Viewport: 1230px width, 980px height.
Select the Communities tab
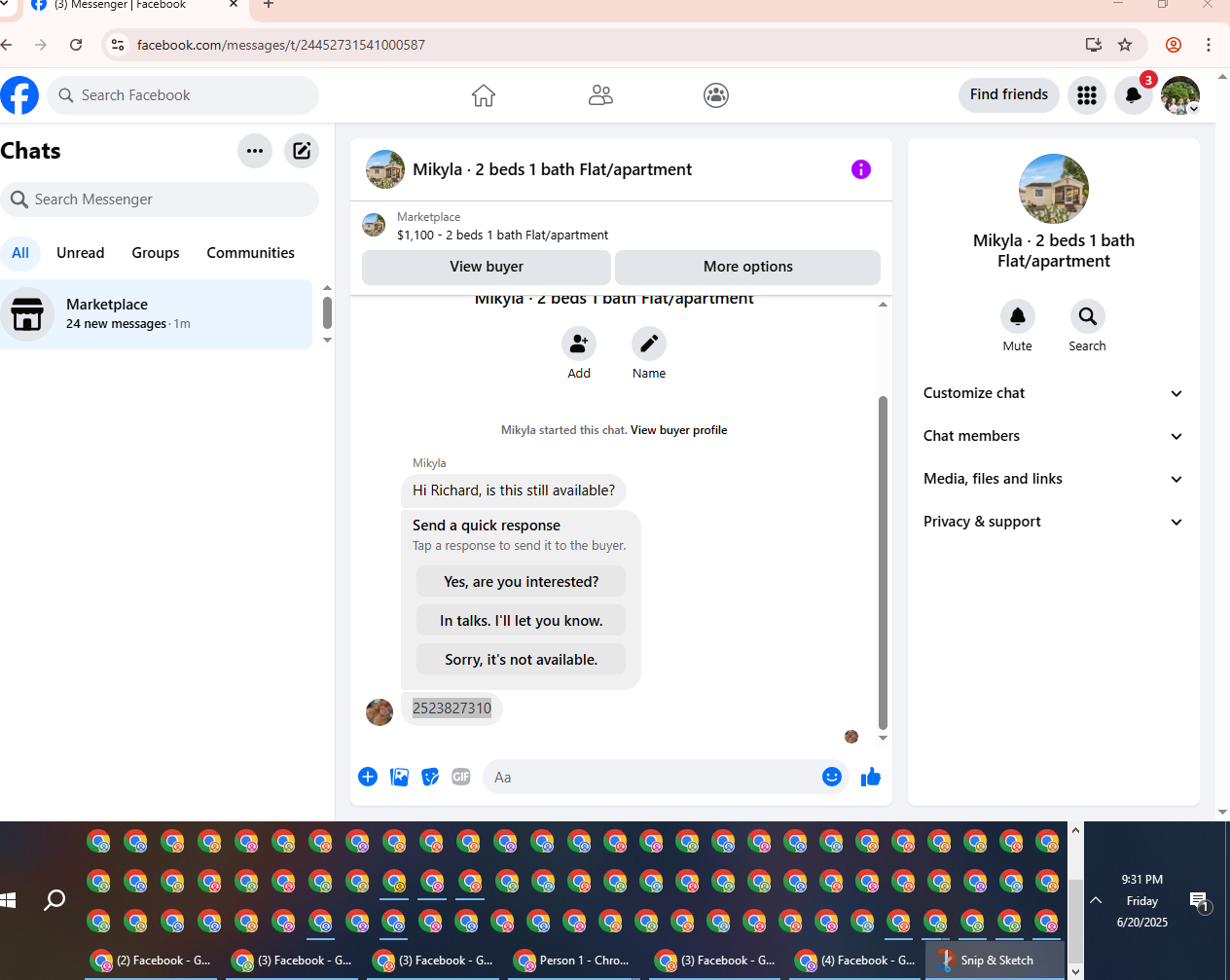click(x=250, y=253)
